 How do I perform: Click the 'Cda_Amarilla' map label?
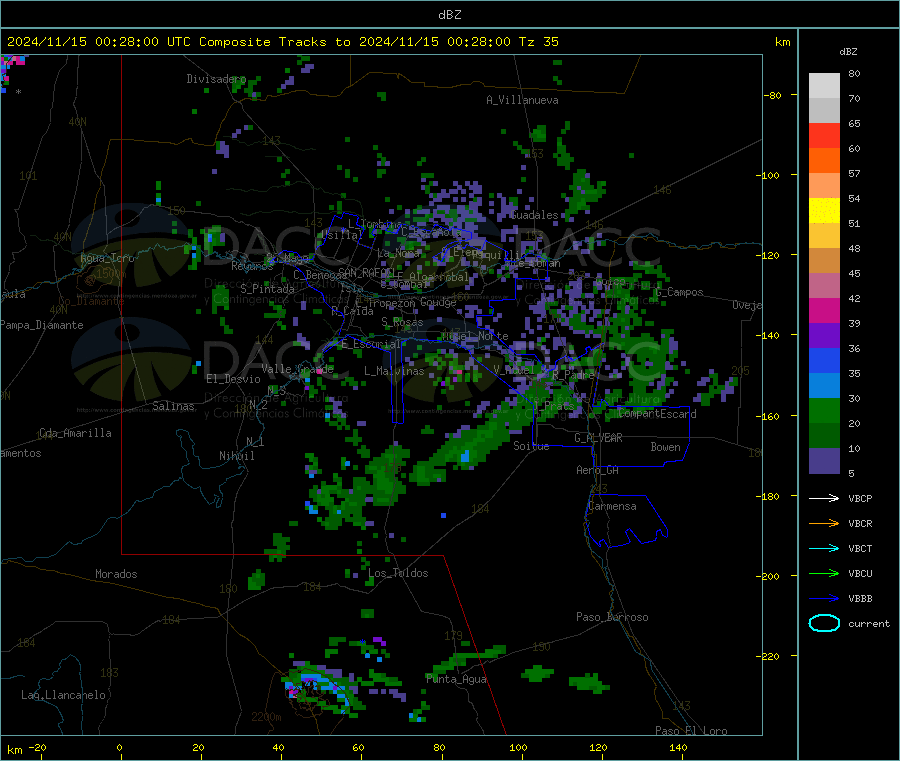(x=75, y=433)
